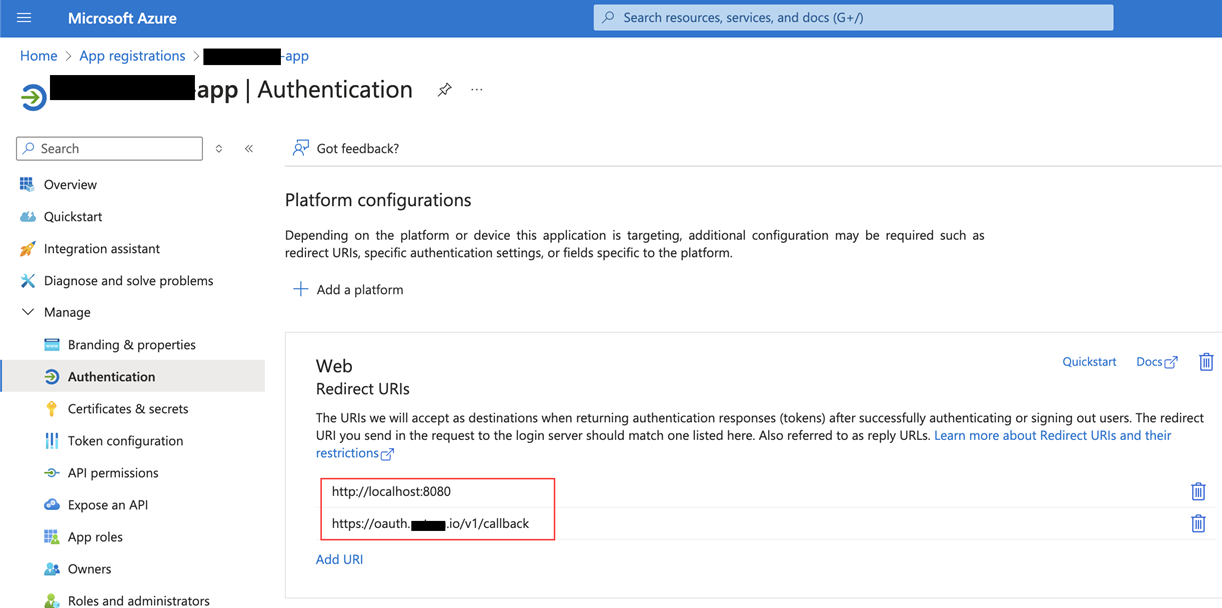
Task: Delete the oauth callback URI
Action: tap(1198, 523)
